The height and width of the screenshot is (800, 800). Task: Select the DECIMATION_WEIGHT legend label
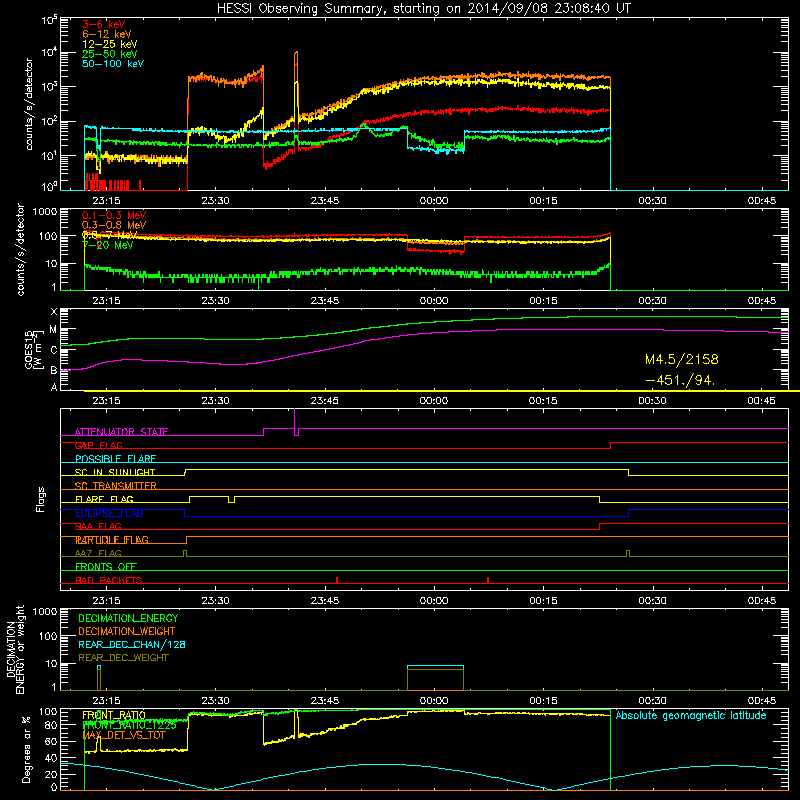click(x=127, y=631)
